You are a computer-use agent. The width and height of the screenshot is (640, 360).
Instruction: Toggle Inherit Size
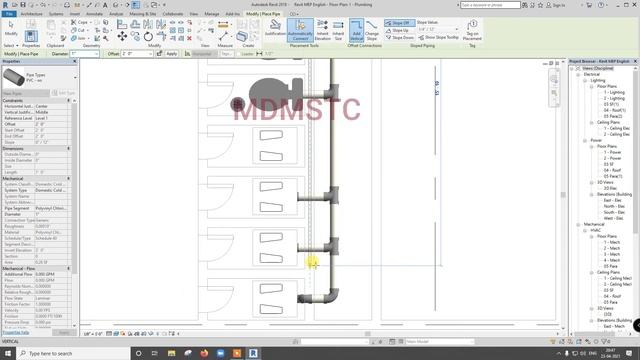(x=338, y=30)
